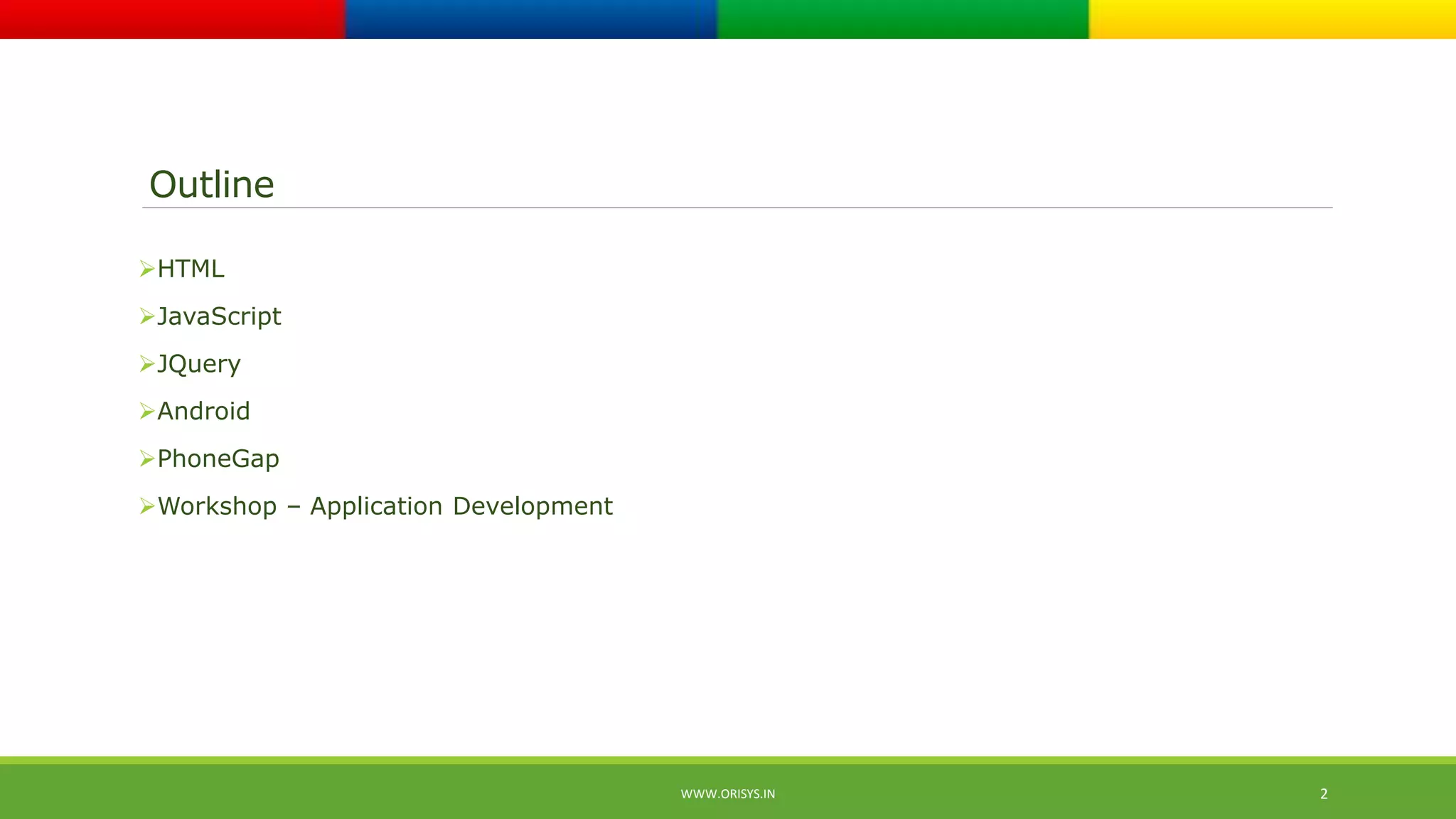Click the horizontal line under the title
This screenshot has height=819, width=1456.
coord(737,208)
